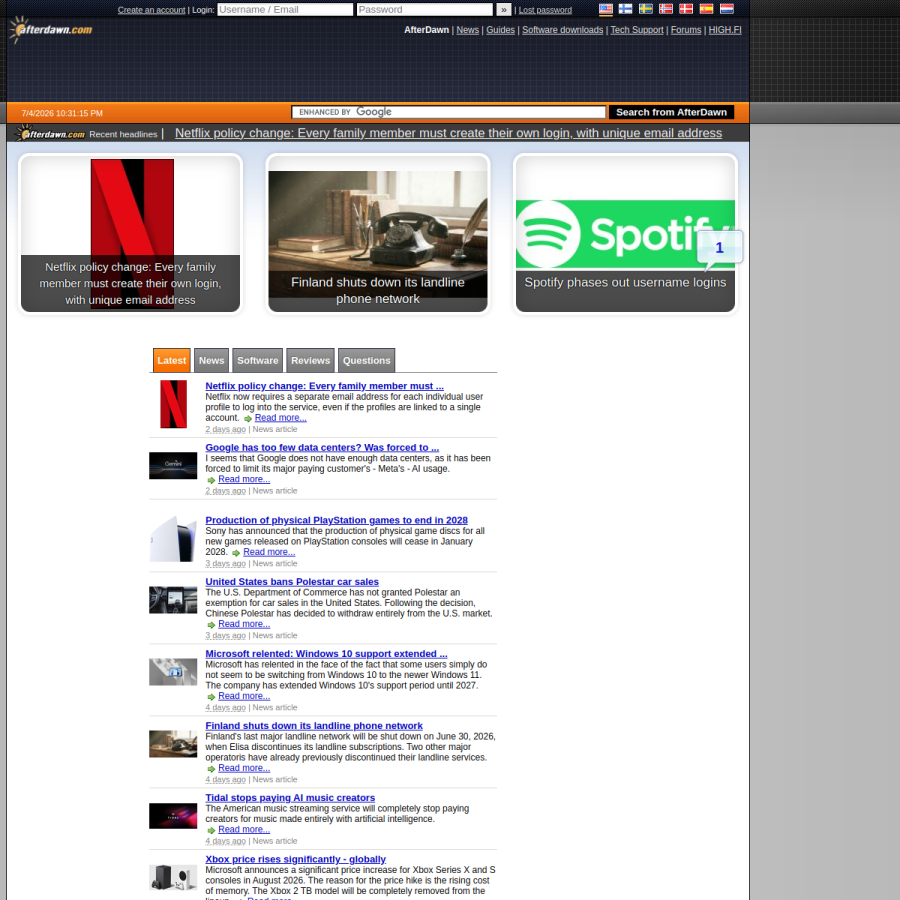Click Read more under the Polestar article
Screen dimensions: 900x900
(244, 624)
